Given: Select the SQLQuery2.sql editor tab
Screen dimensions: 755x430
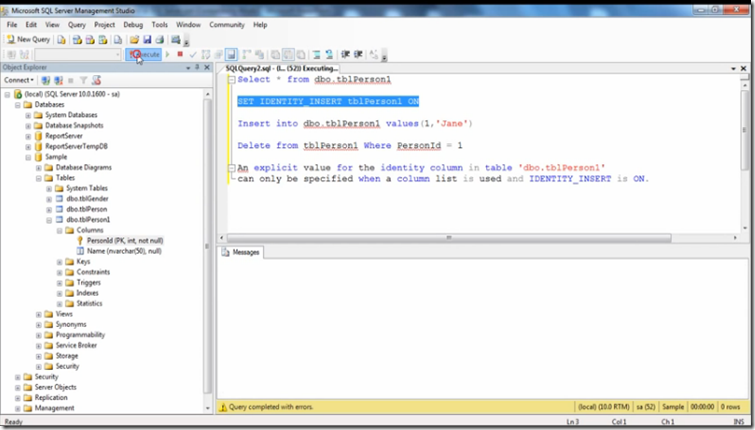Looking at the screenshot, I should 282,68.
